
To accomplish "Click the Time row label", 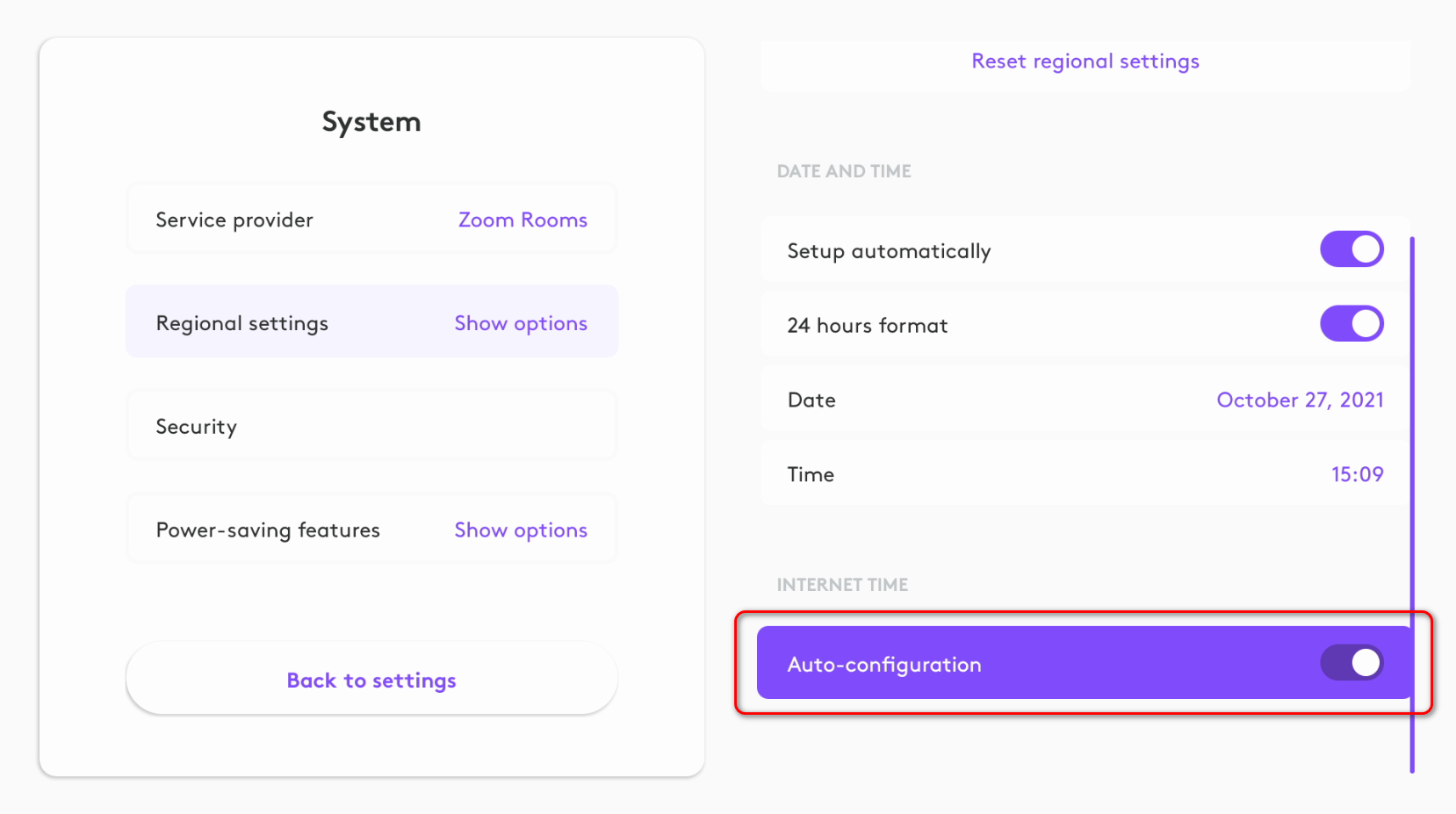I will 811,474.
